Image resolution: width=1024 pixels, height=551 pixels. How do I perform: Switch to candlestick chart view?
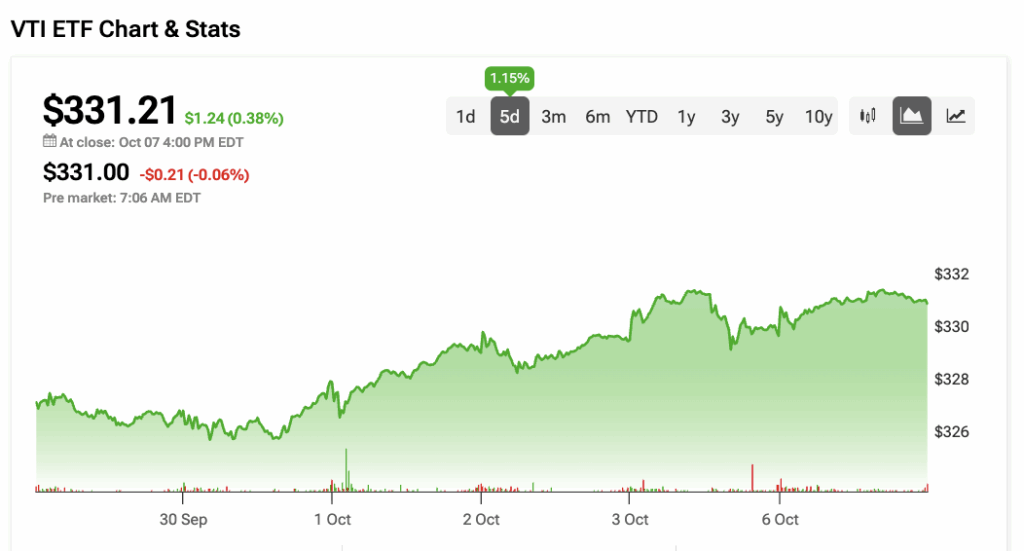pyautogui.click(x=868, y=116)
